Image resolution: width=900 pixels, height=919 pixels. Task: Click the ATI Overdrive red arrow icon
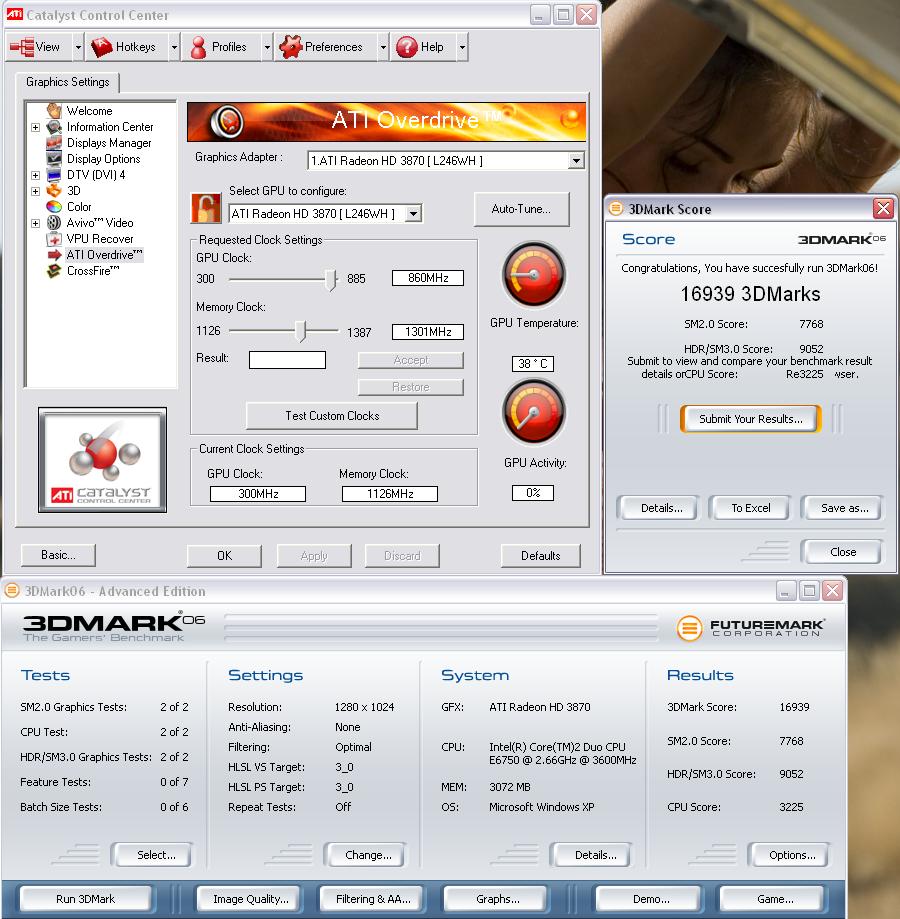[54, 254]
